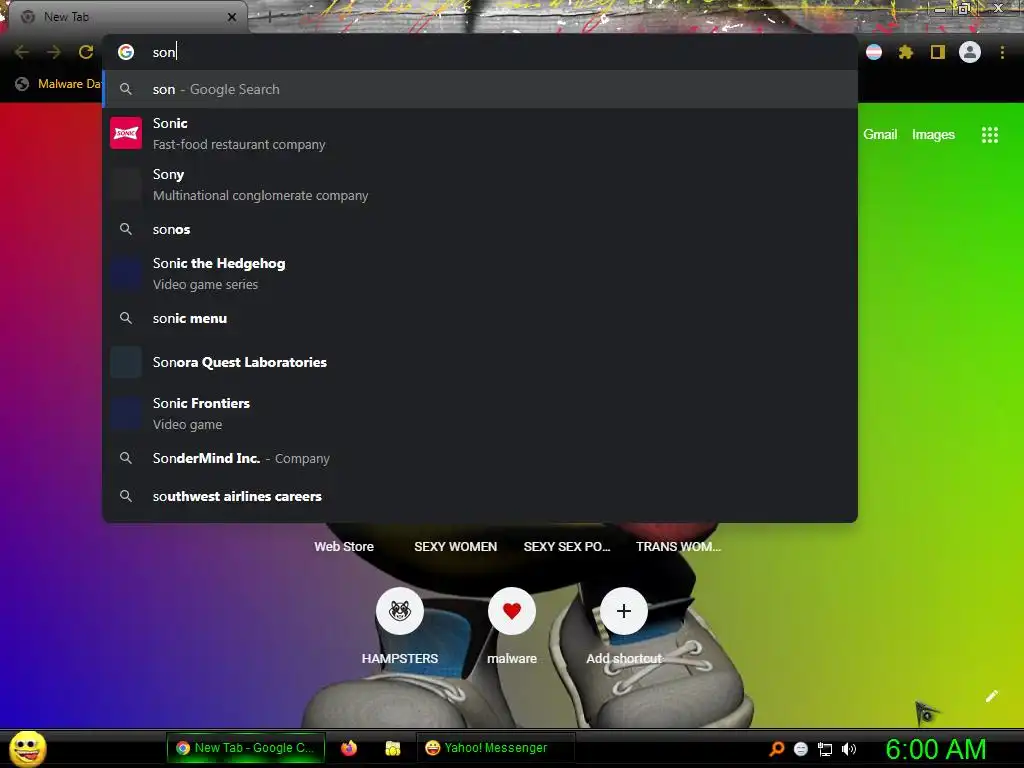Image resolution: width=1024 pixels, height=768 pixels.
Task: Choose the Sonic Frontiers suggestion
Action: click(x=480, y=413)
